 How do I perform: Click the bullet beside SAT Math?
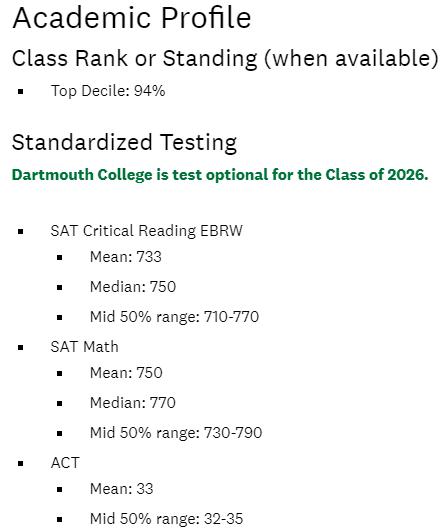21,347
